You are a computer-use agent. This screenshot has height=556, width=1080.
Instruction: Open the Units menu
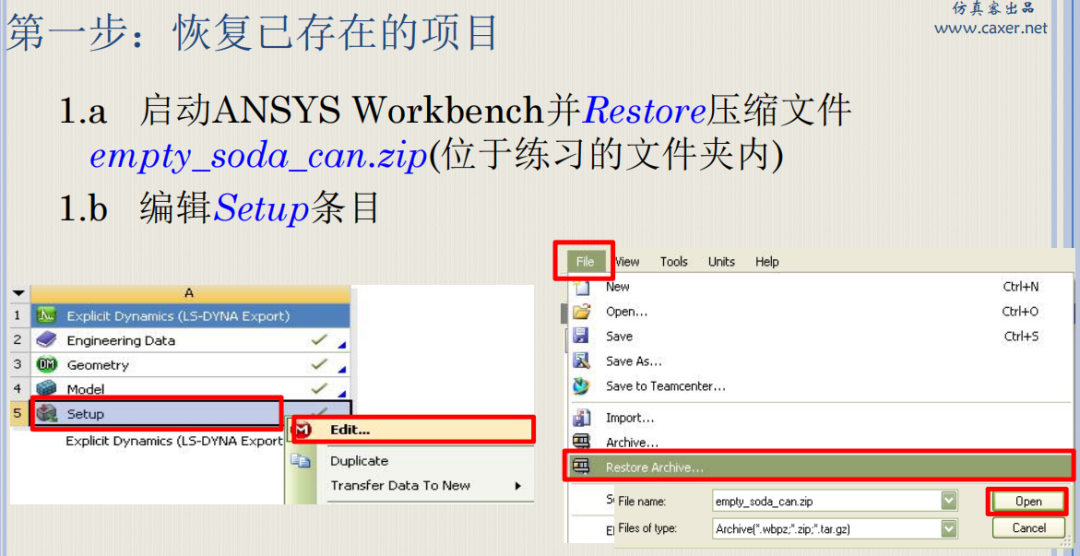[x=721, y=262]
